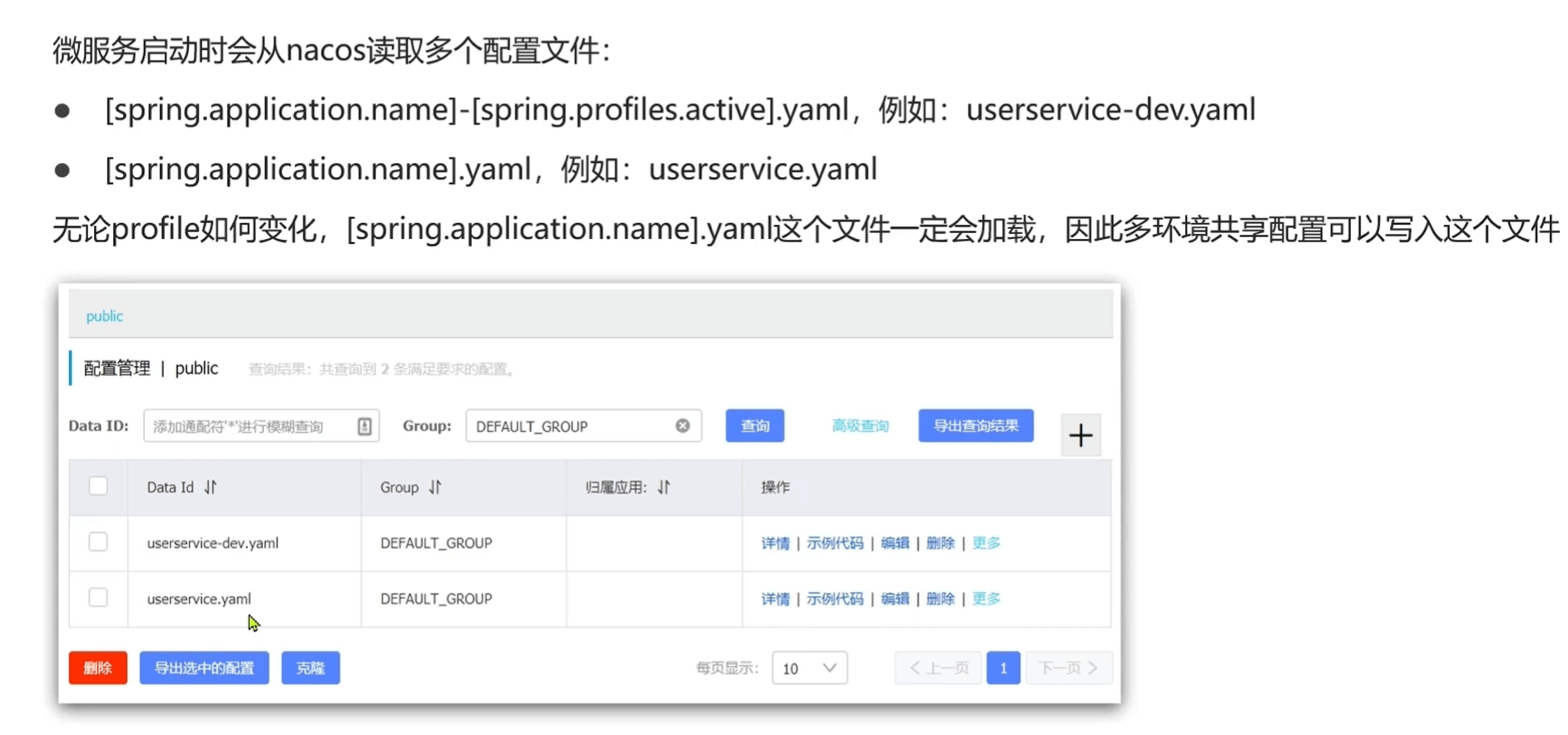1568x735 pixels.
Task: Click the Data ID search input field
Action: click(261, 425)
